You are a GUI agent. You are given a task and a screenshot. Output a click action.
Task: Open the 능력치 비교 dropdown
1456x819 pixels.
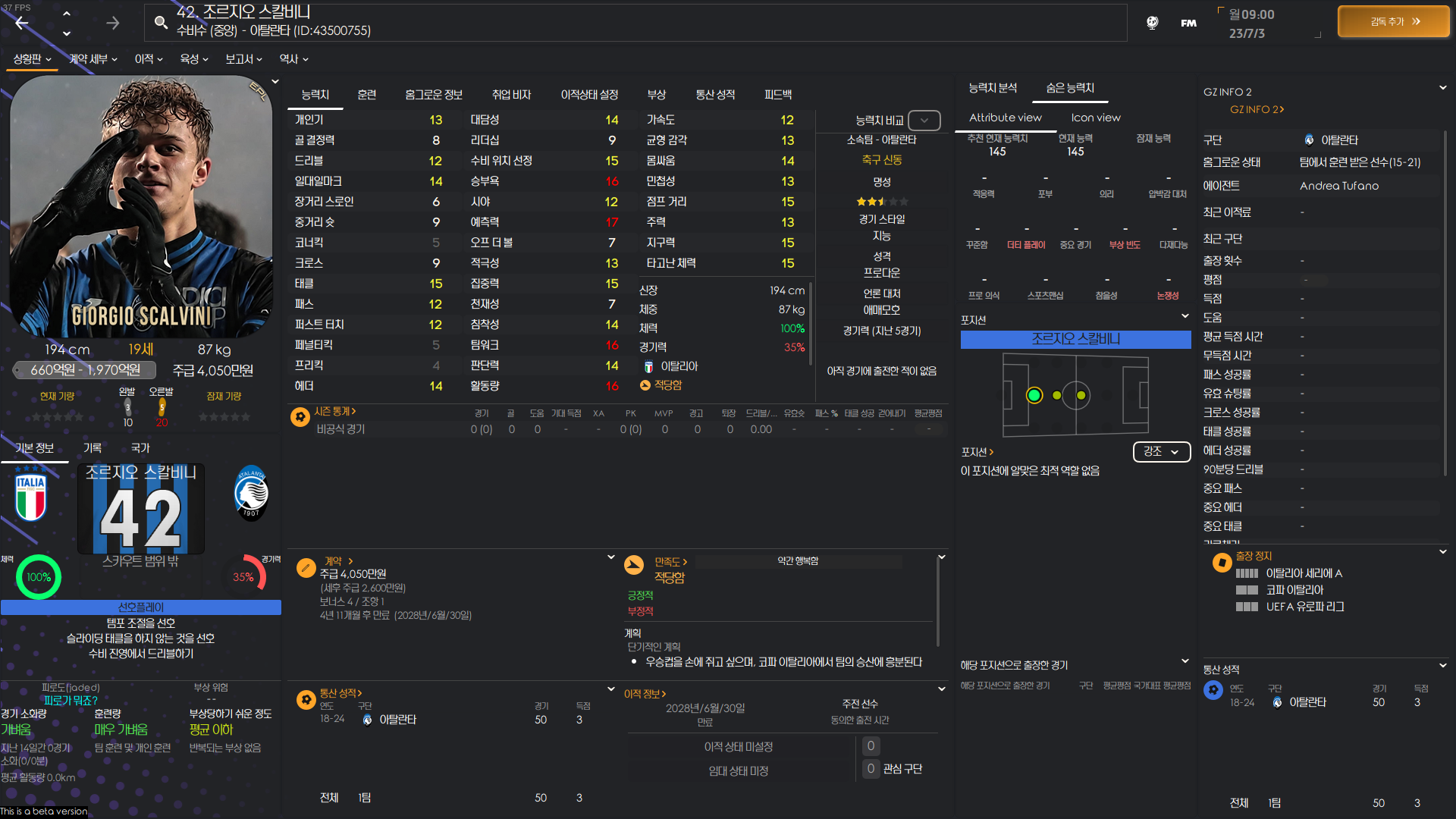click(924, 120)
